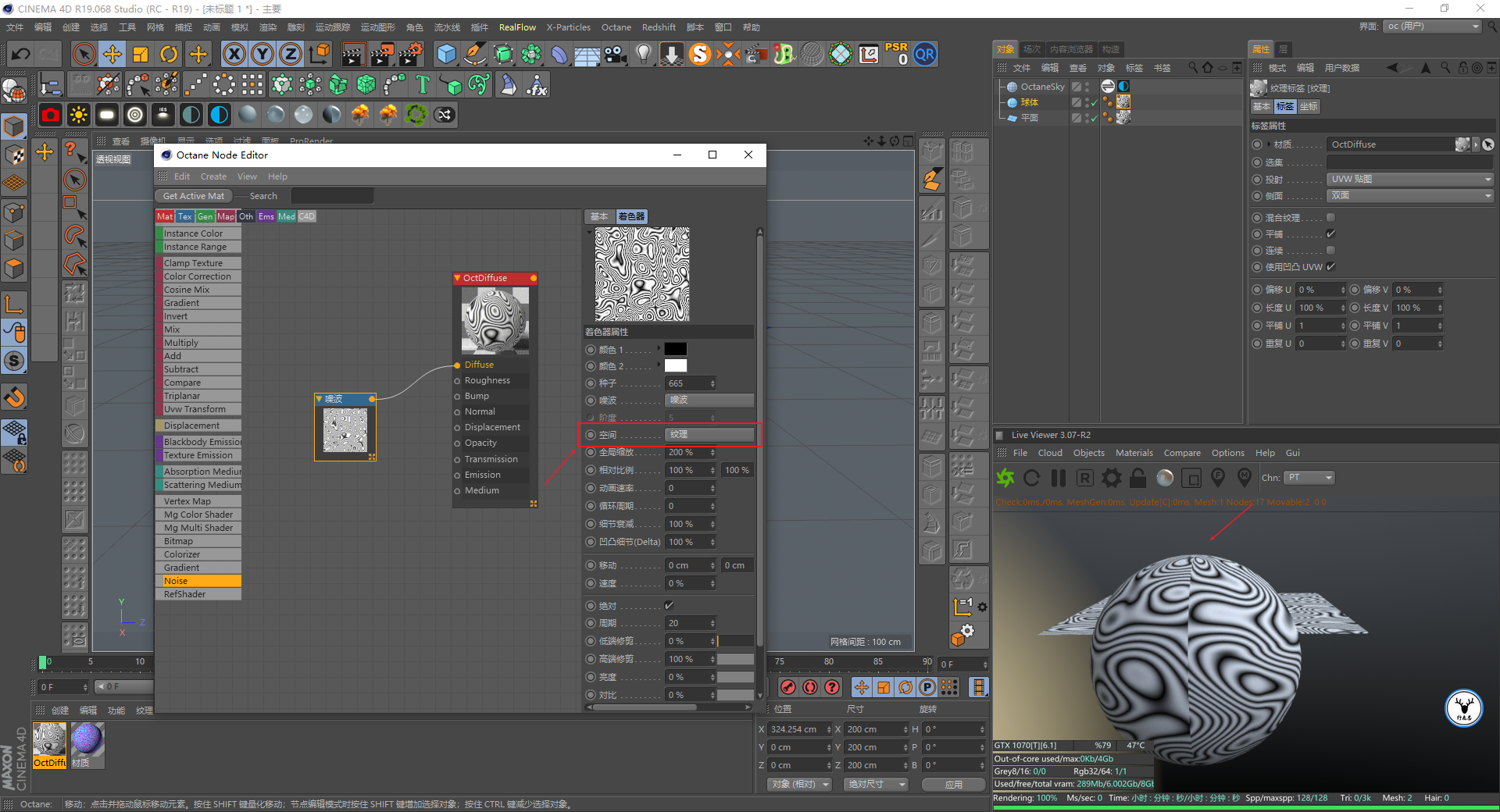Open the 界面 oc layout dropdown

click(x=1433, y=27)
